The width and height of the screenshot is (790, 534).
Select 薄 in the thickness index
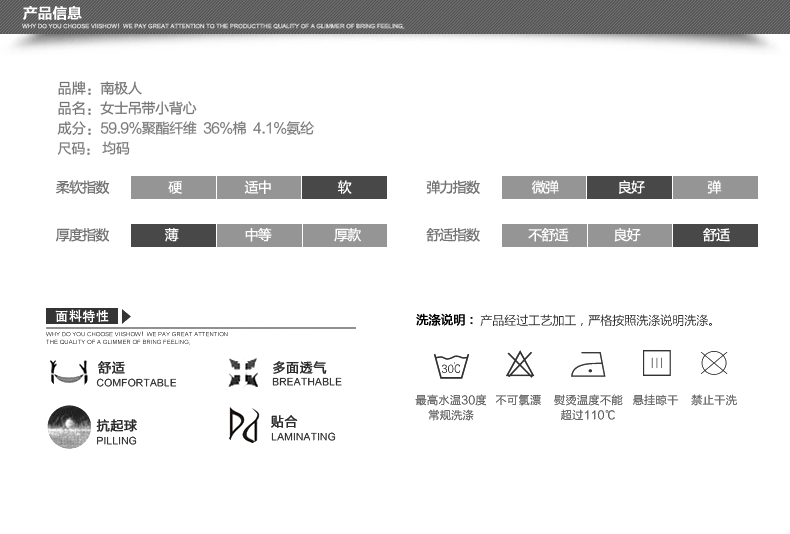[173, 236]
